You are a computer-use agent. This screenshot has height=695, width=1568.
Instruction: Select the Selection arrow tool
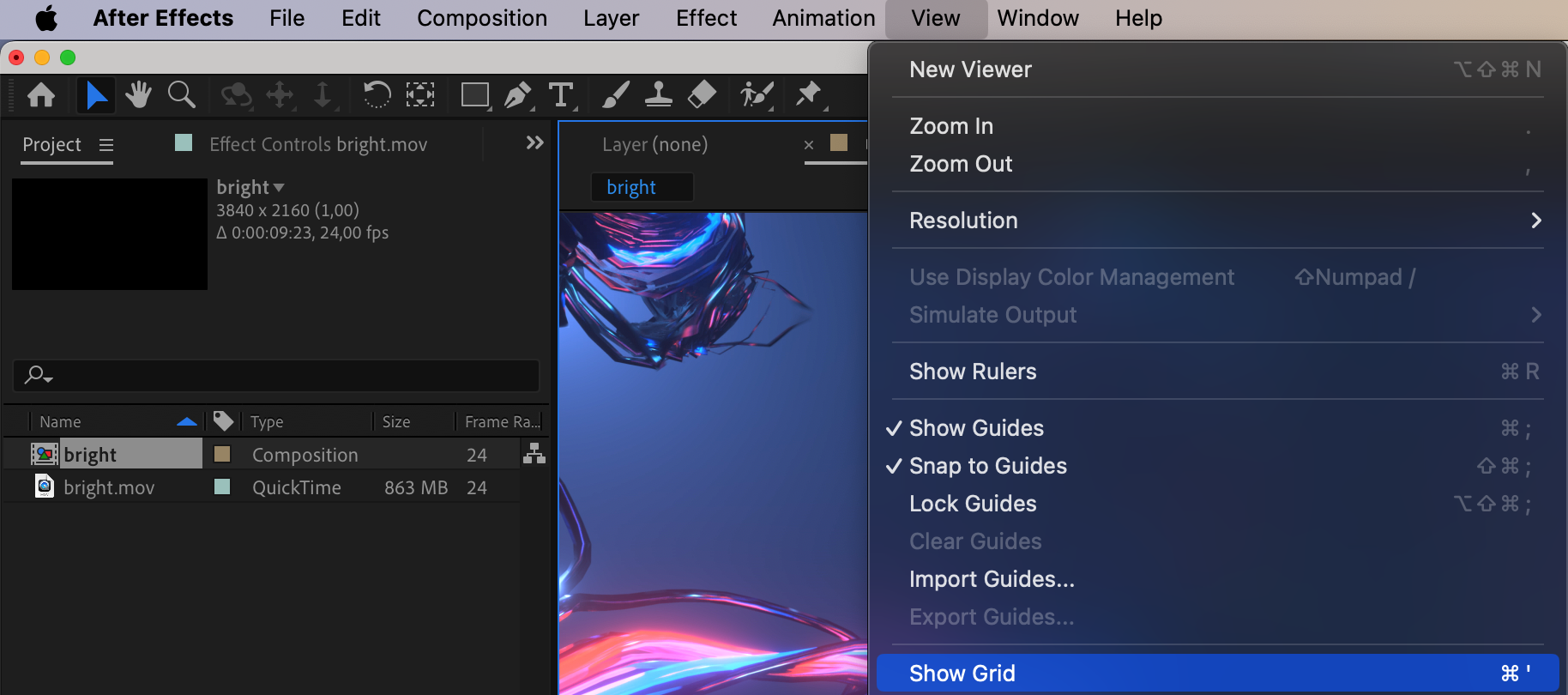[x=96, y=94]
